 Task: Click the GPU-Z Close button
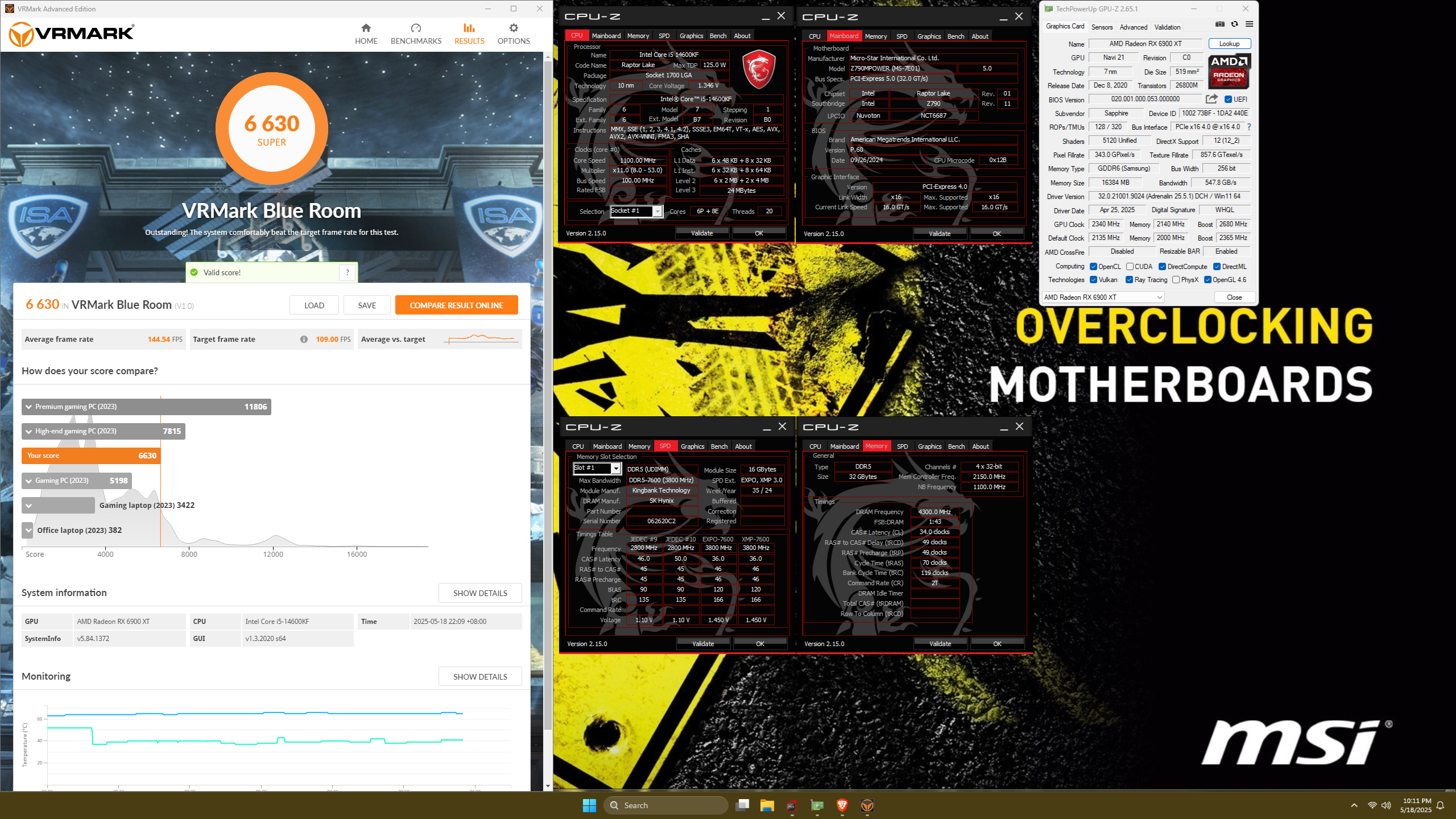1234,297
